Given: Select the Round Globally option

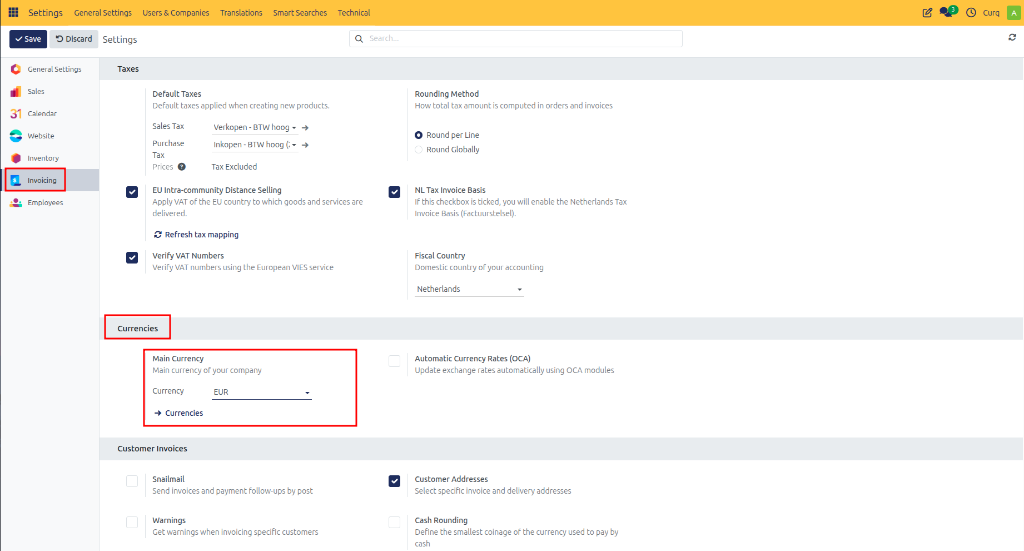Looking at the screenshot, I should point(419,150).
